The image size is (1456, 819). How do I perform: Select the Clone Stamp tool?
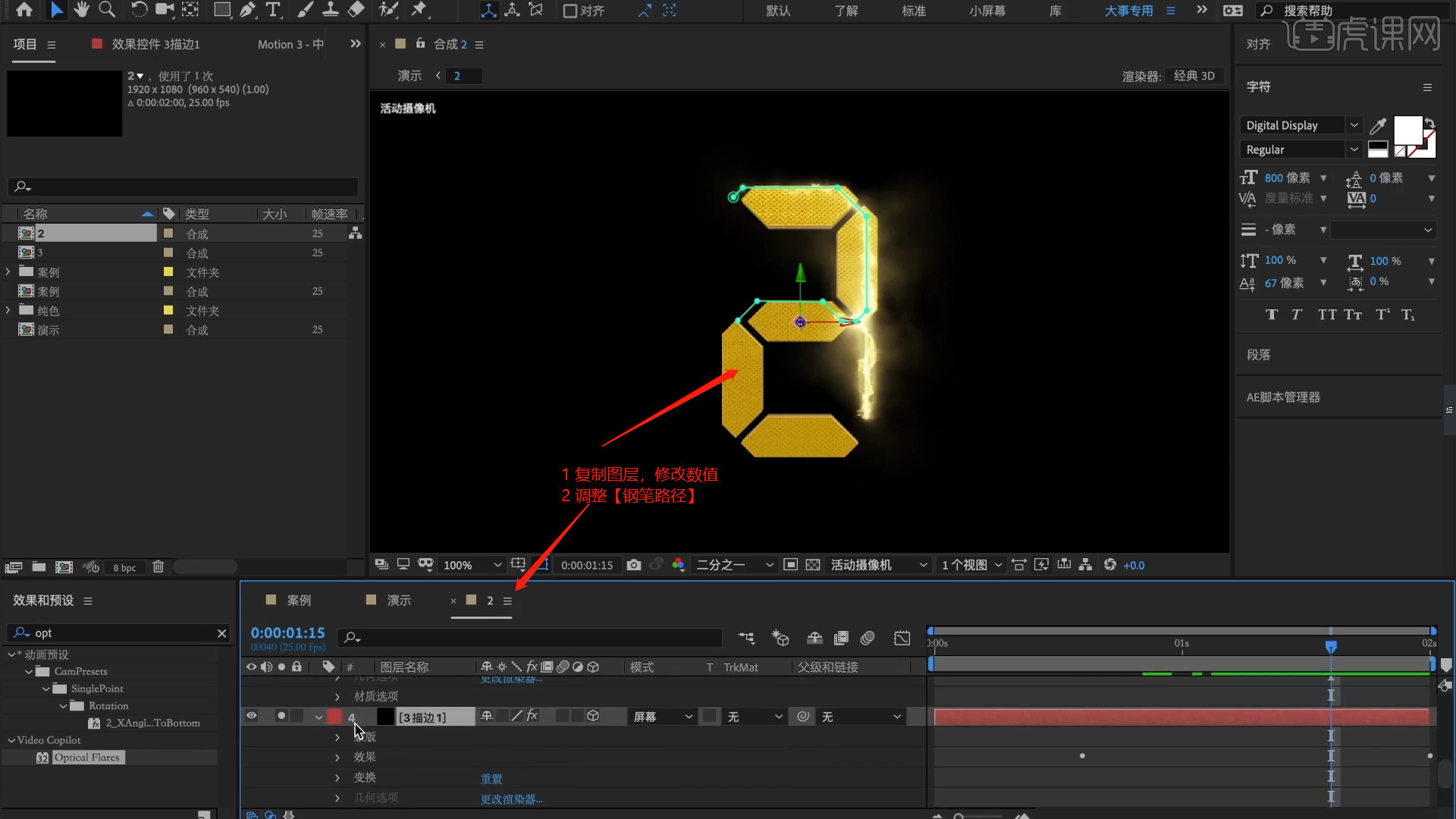coord(331,10)
